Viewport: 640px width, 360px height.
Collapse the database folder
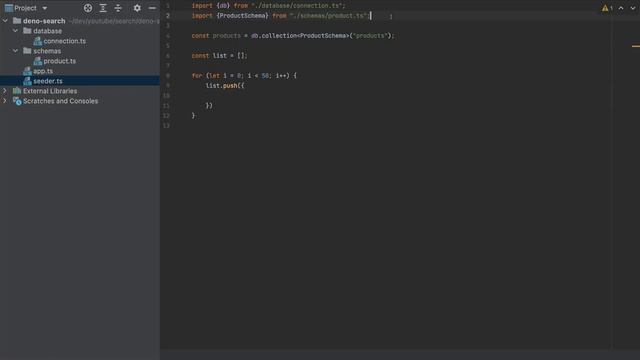coord(16,31)
